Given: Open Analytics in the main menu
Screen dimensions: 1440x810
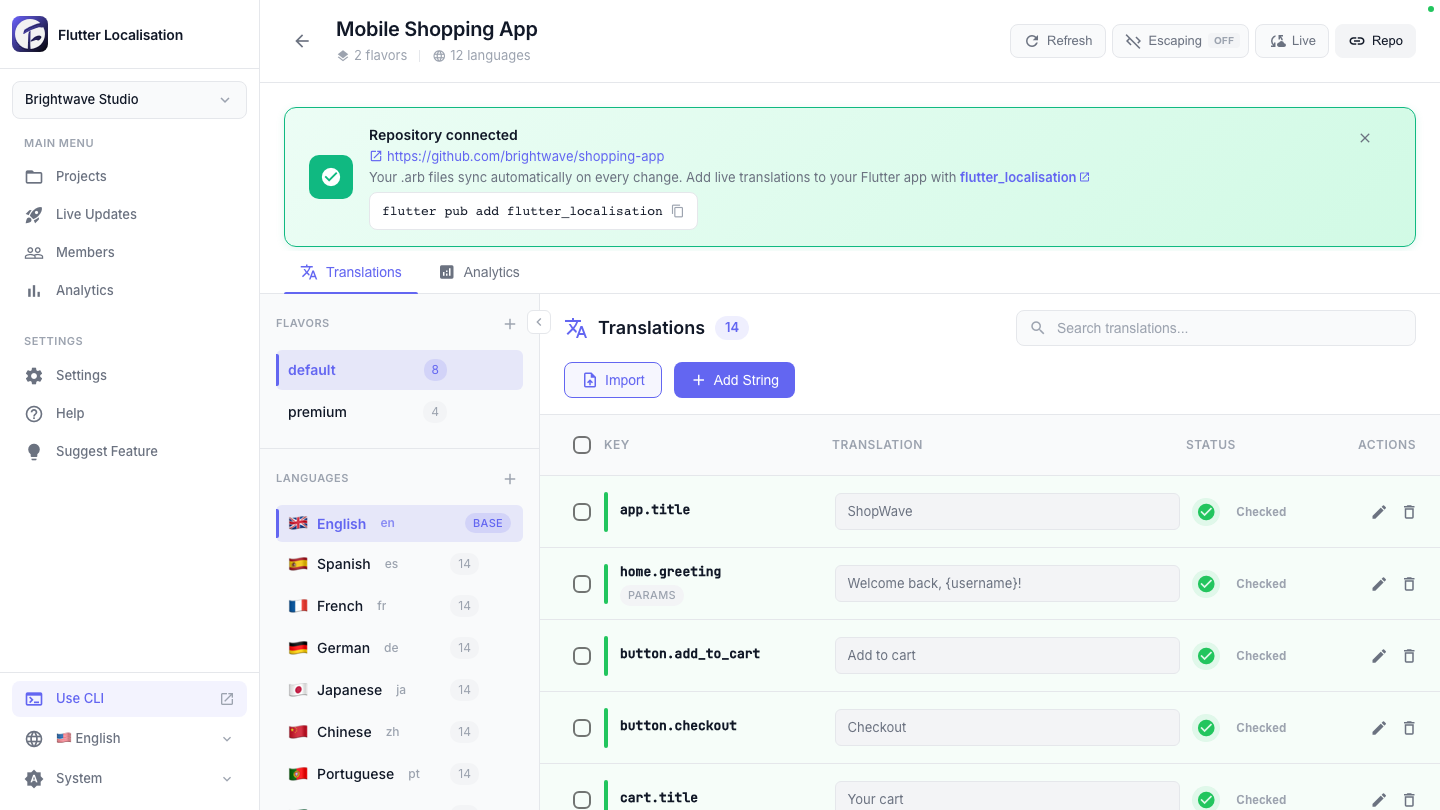Looking at the screenshot, I should (129, 290).
